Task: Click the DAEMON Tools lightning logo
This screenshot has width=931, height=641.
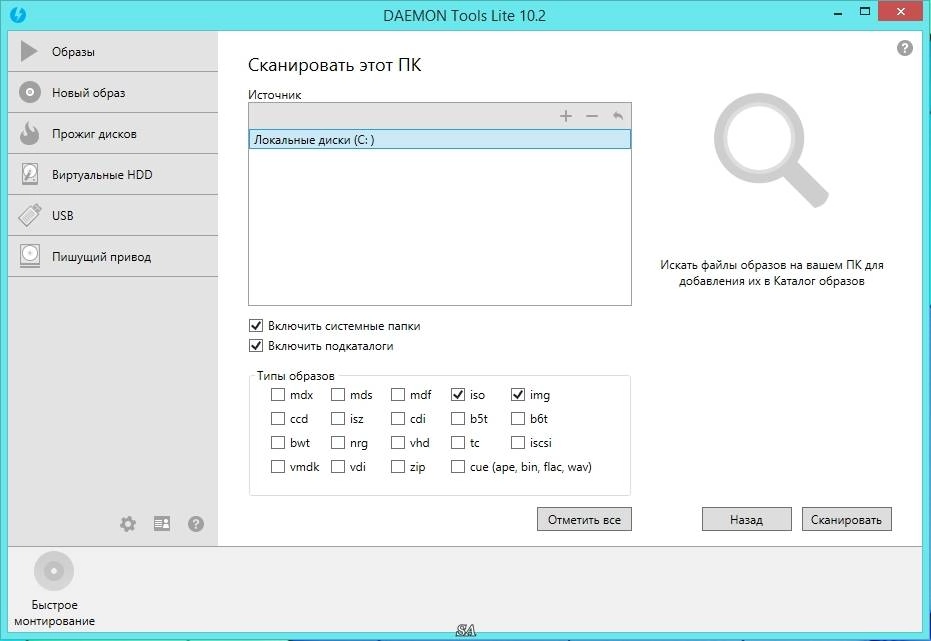Action: (x=18, y=14)
